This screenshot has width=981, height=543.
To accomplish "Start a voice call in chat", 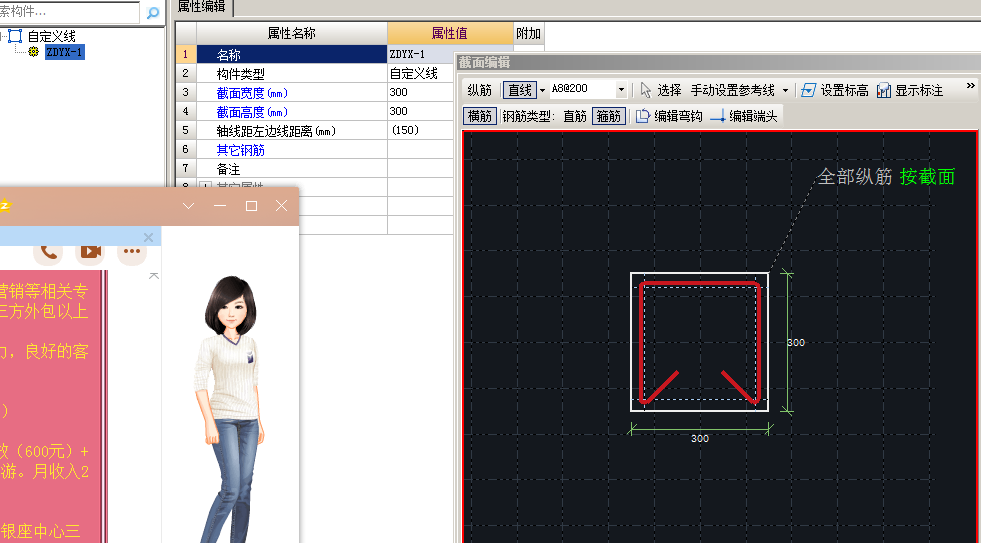I will (48, 251).
